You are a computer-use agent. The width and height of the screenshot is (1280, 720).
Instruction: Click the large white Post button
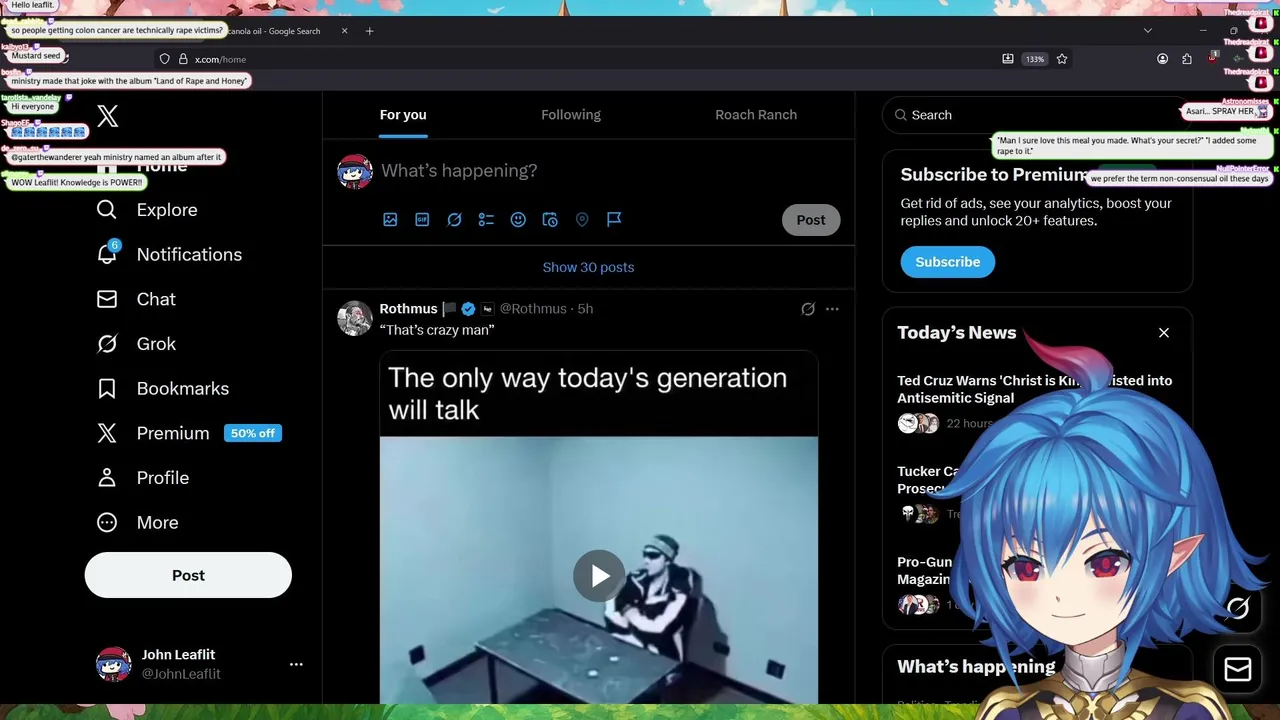pyautogui.click(x=188, y=575)
